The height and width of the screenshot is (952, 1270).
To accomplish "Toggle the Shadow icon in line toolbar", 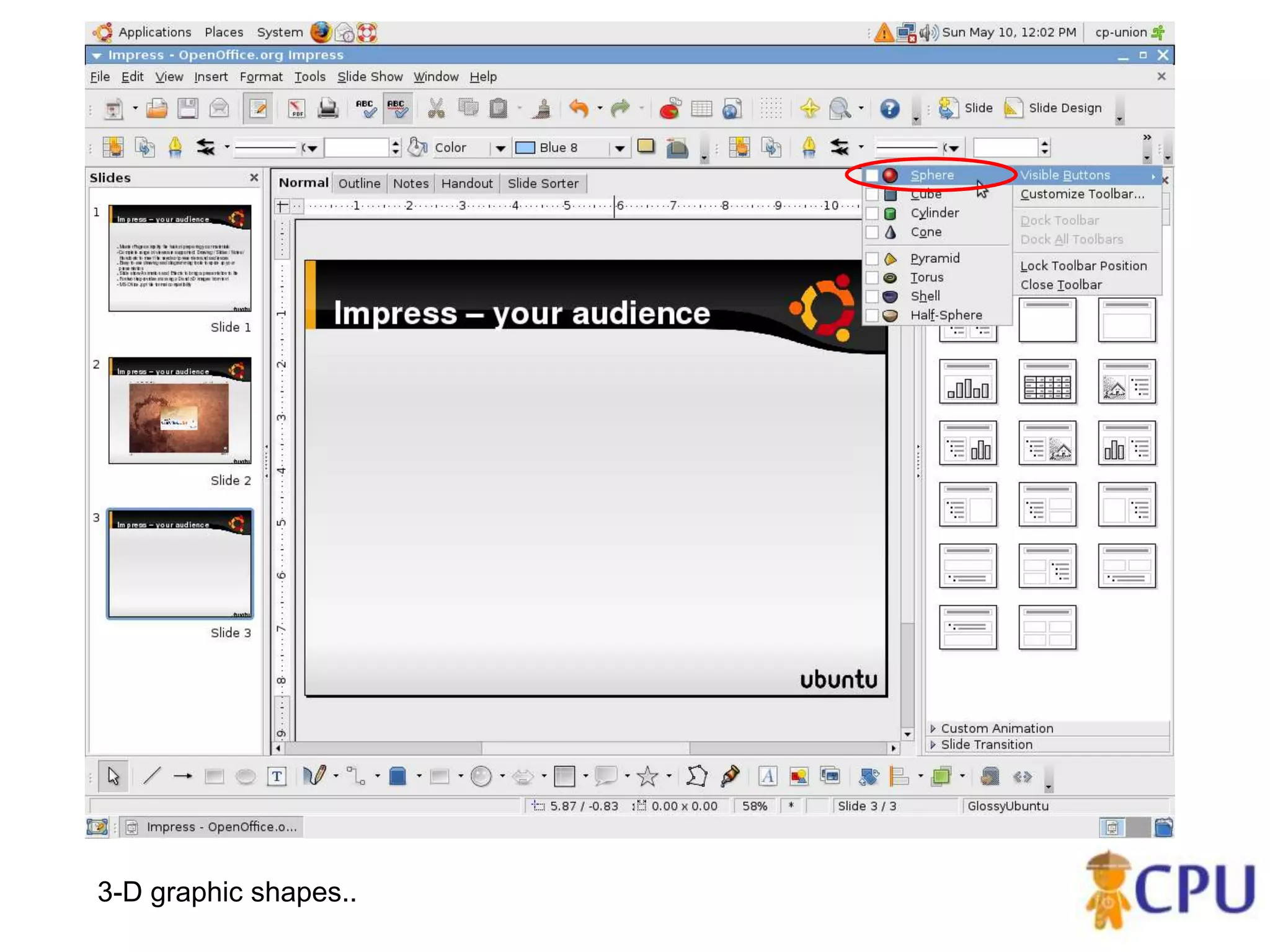I will [646, 147].
